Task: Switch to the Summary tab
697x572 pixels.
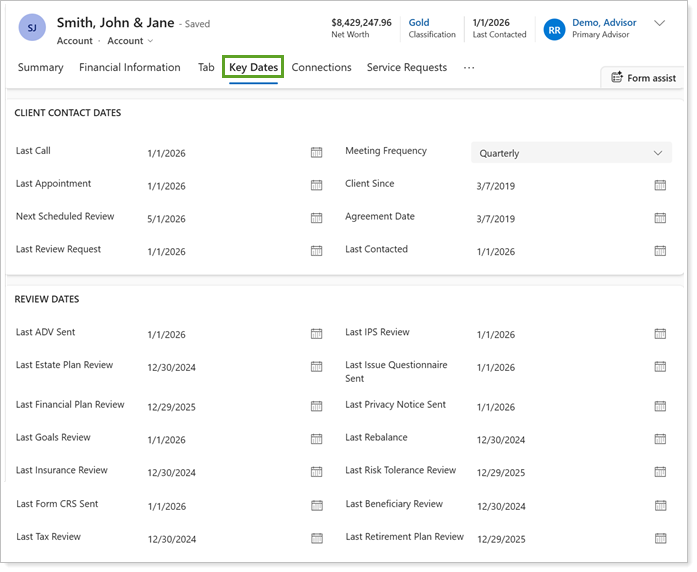Action: (41, 68)
